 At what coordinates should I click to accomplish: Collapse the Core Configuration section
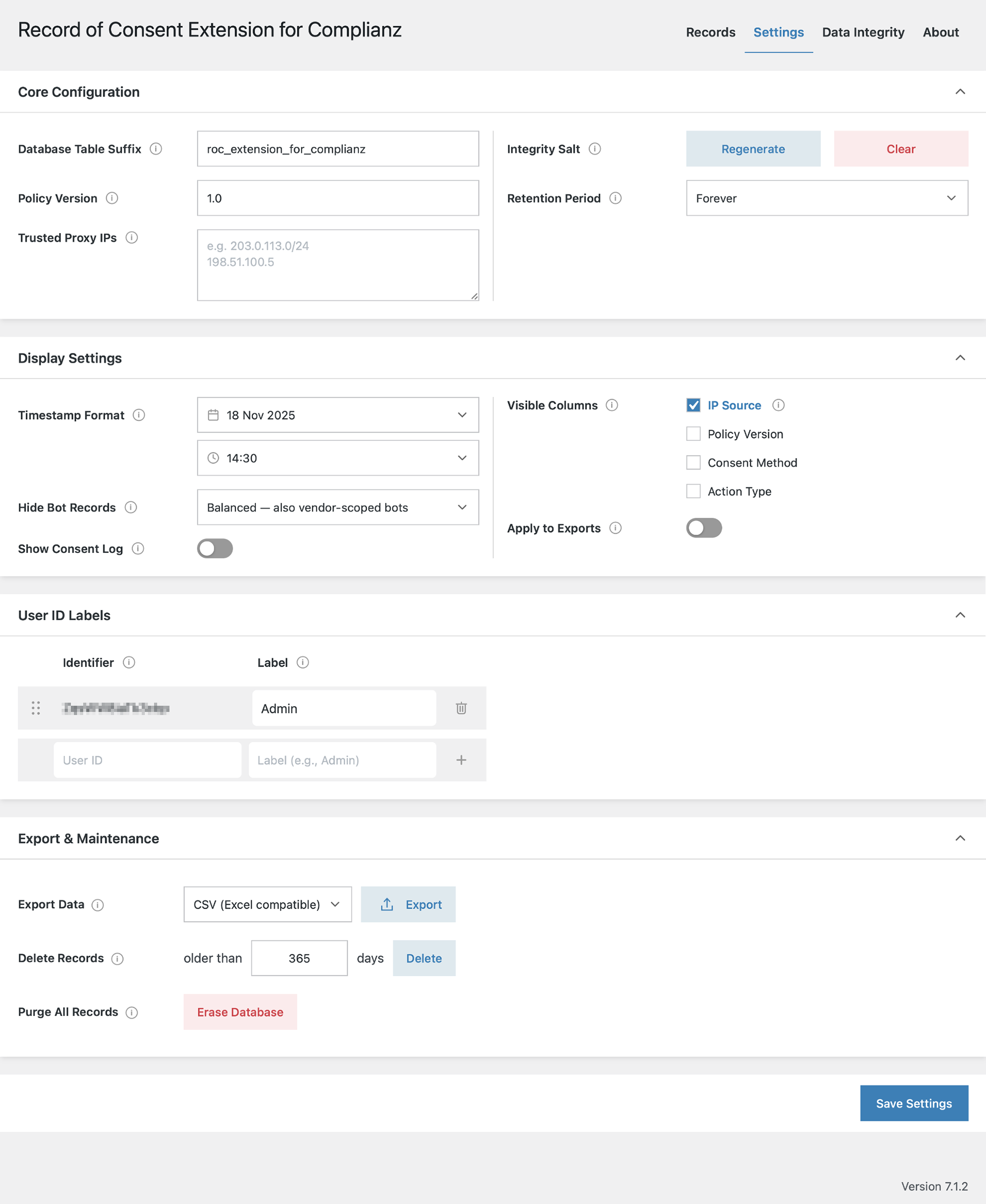click(x=960, y=91)
